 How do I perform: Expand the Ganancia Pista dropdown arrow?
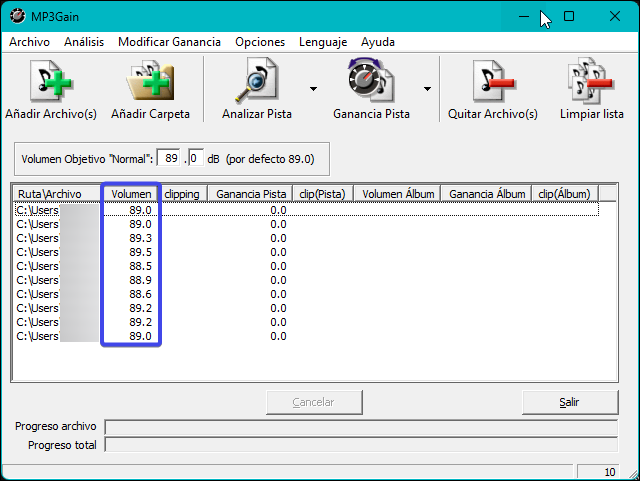pyautogui.click(x=427, y=89)
